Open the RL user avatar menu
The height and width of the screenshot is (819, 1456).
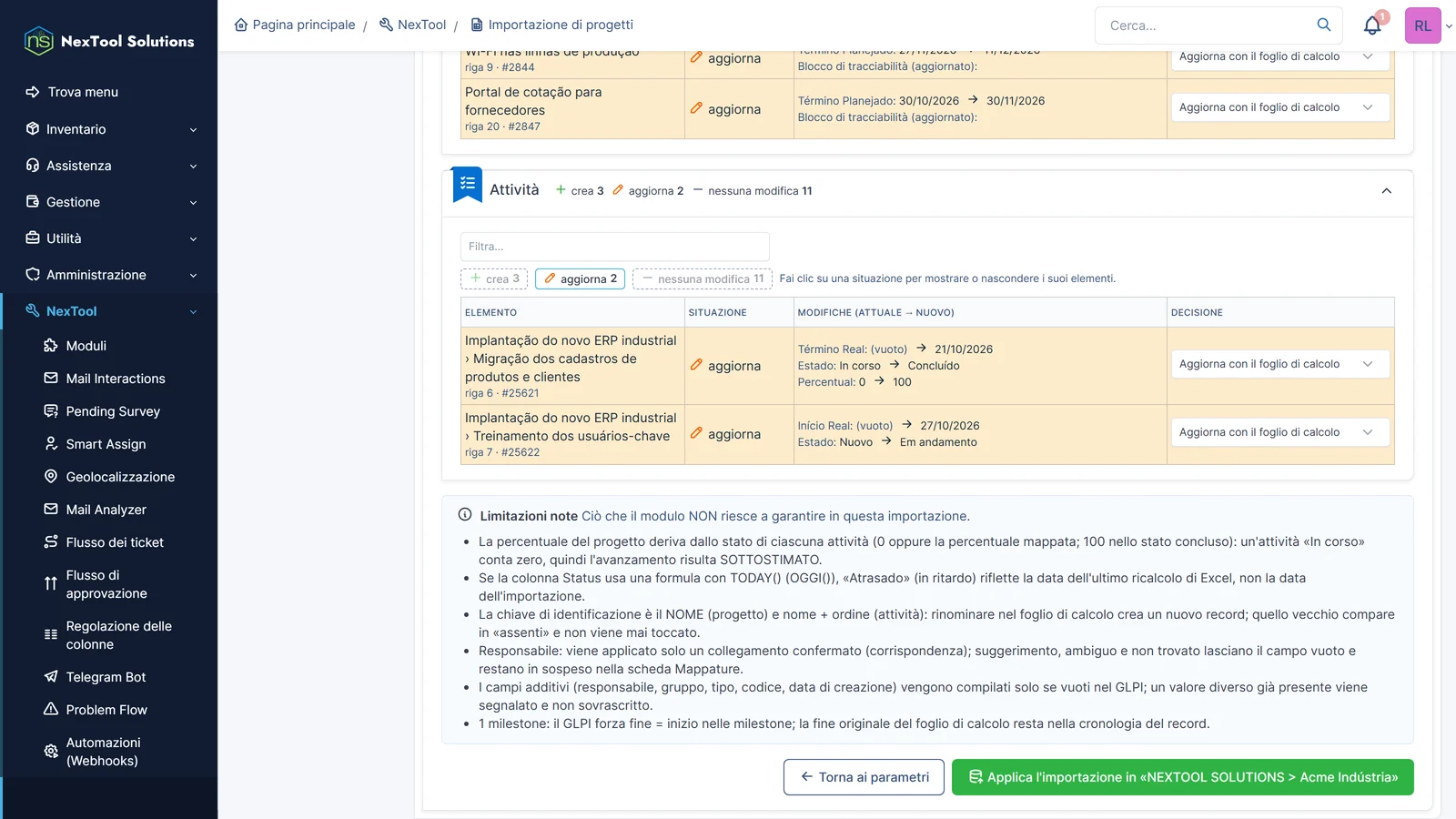[x=1422, y=25]
